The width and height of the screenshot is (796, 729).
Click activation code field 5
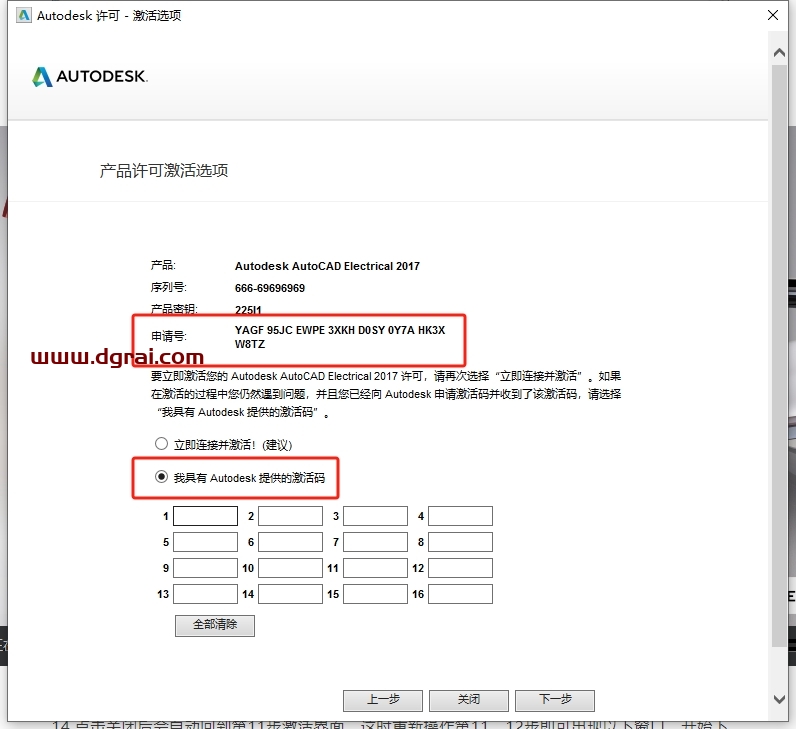click(206, 542)
